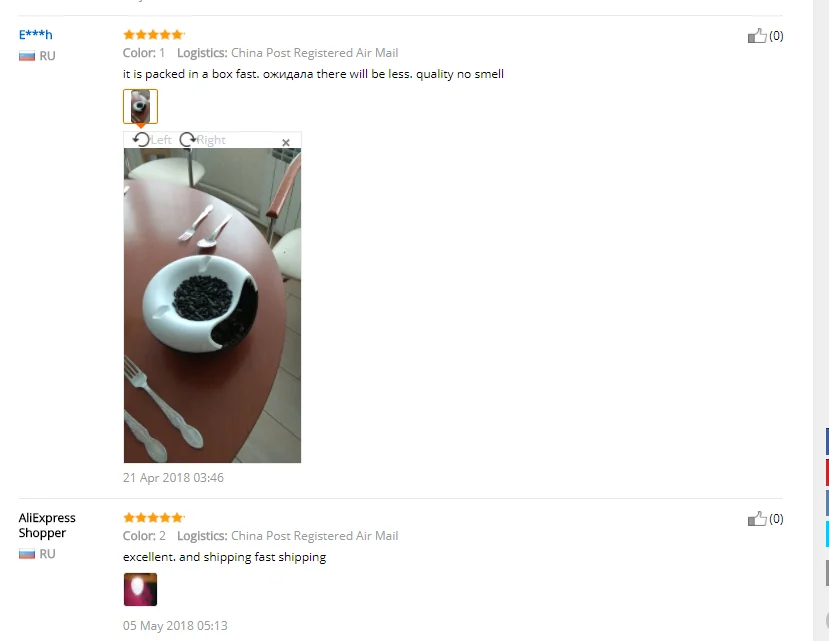Click the (0) count on AliExpress Shopper's review

(x=776, y=519)
